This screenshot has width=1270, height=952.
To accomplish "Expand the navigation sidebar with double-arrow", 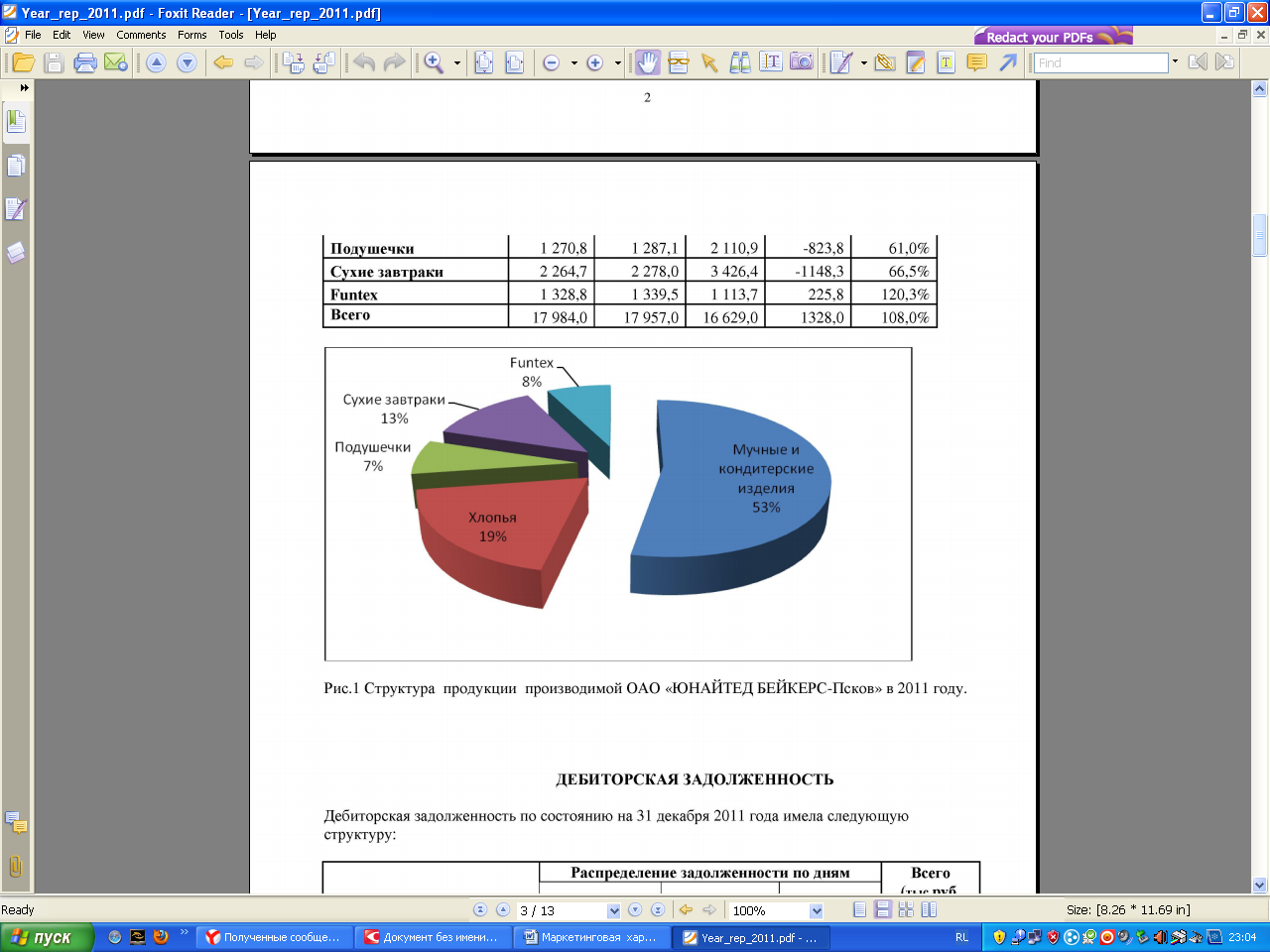I will point(25,88).
